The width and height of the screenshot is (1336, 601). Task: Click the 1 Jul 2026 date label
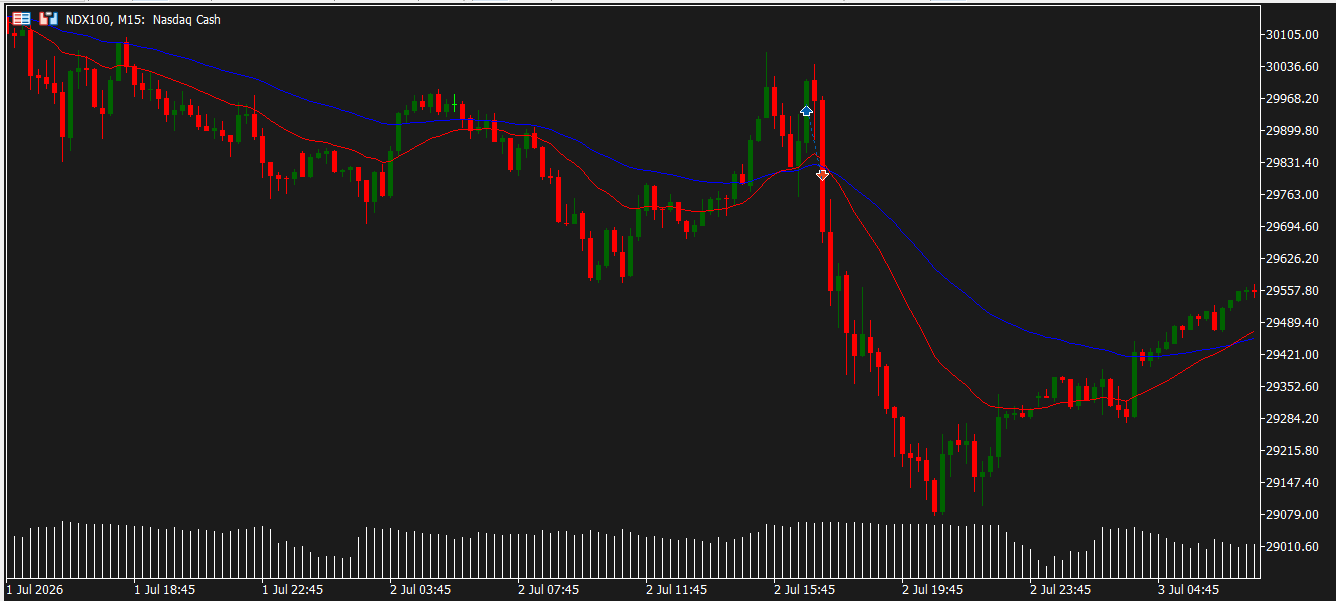pyautogui.click(x=35, y=590)
